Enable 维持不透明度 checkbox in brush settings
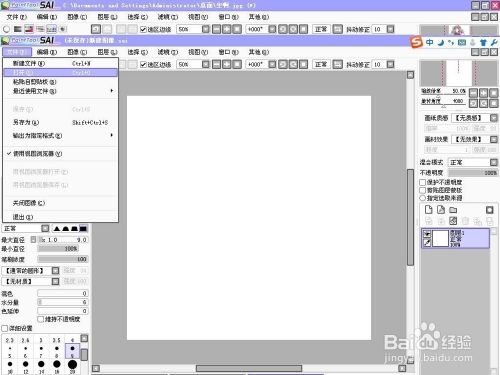The height and width of the screenshot is (375, 500). pos(41,319)
